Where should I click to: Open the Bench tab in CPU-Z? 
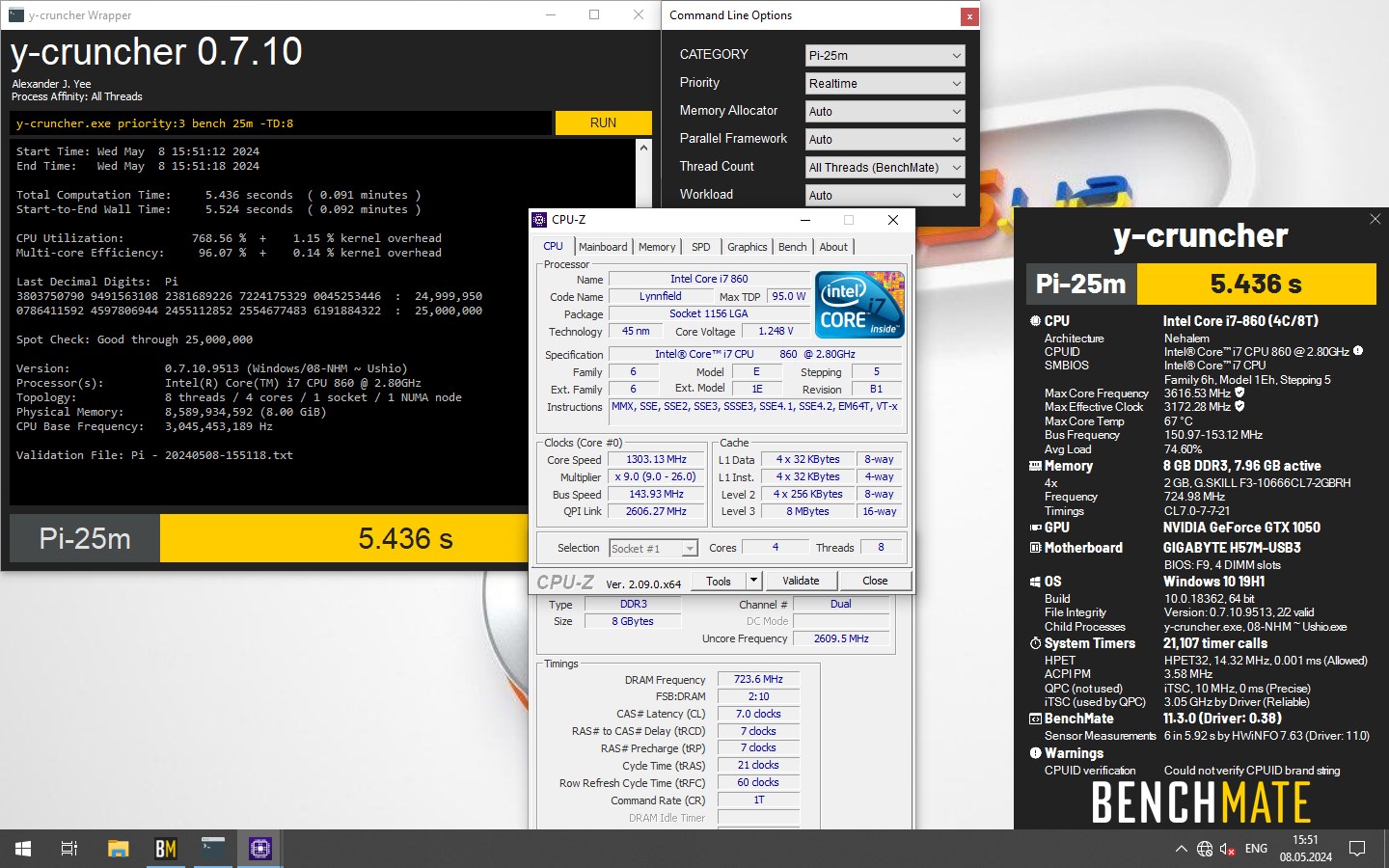(792, 247)
